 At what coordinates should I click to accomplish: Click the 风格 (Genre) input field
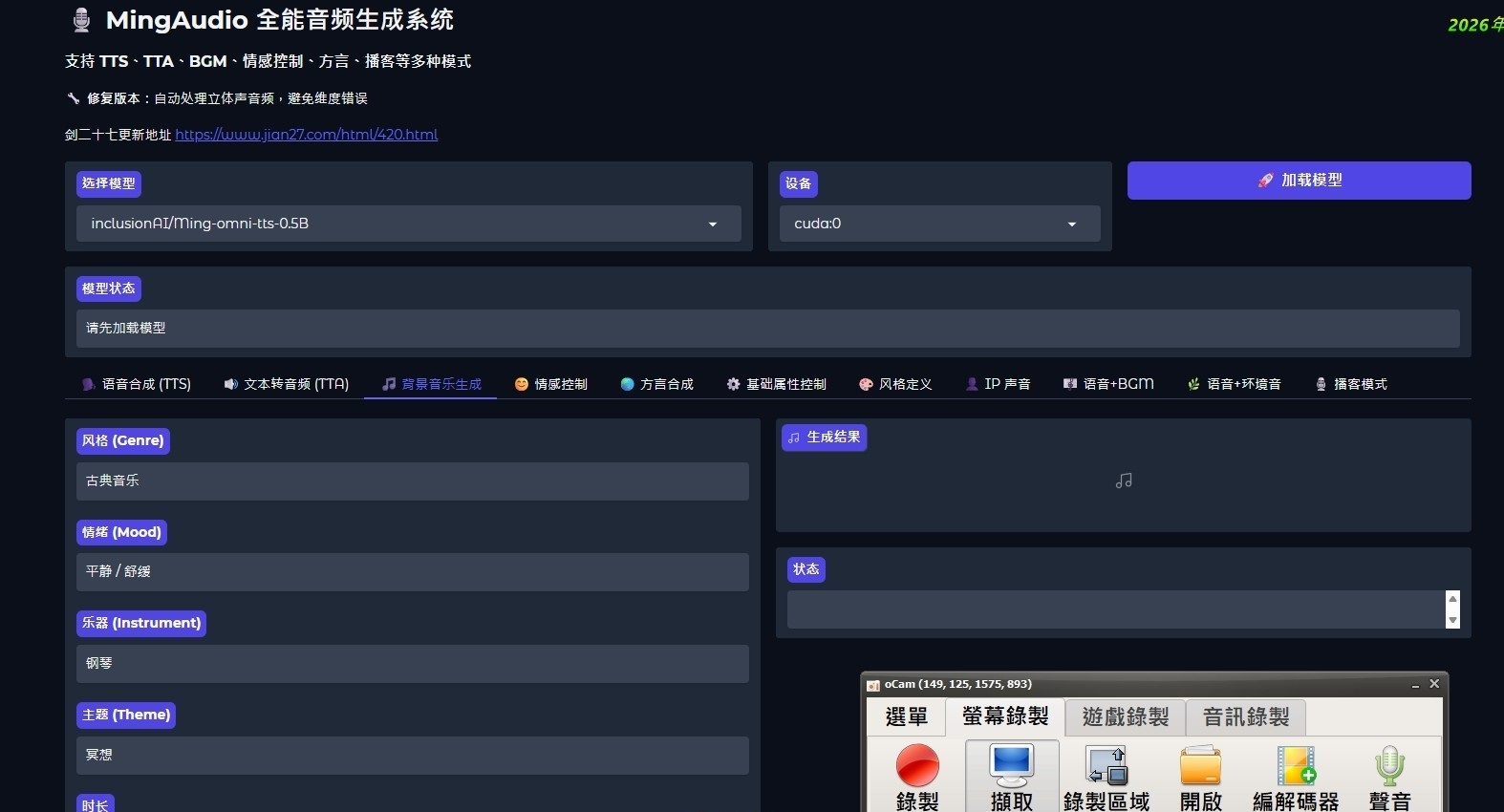413,481
